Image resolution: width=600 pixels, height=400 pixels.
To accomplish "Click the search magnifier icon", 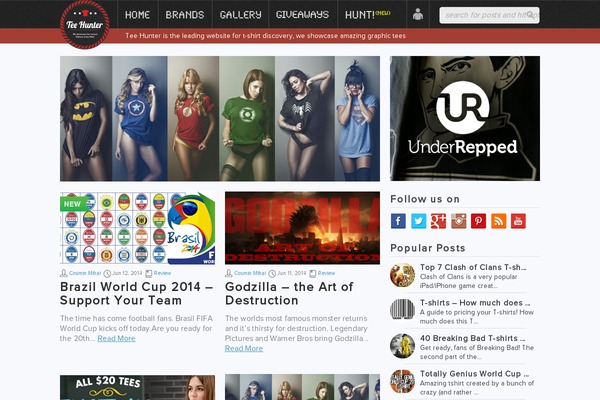I will pos(530,15).
